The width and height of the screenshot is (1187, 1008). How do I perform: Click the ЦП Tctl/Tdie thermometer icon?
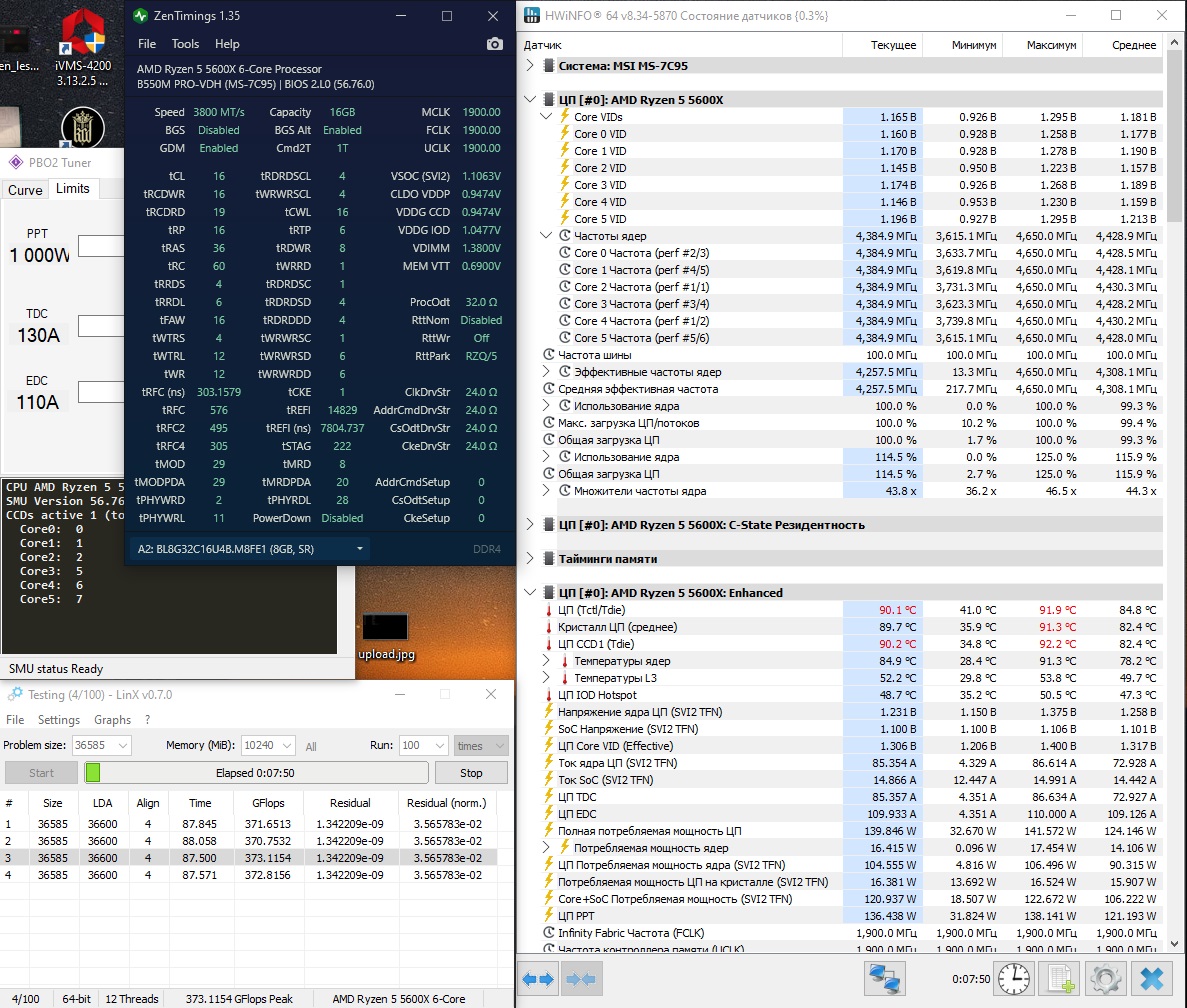tap(549, 610)
